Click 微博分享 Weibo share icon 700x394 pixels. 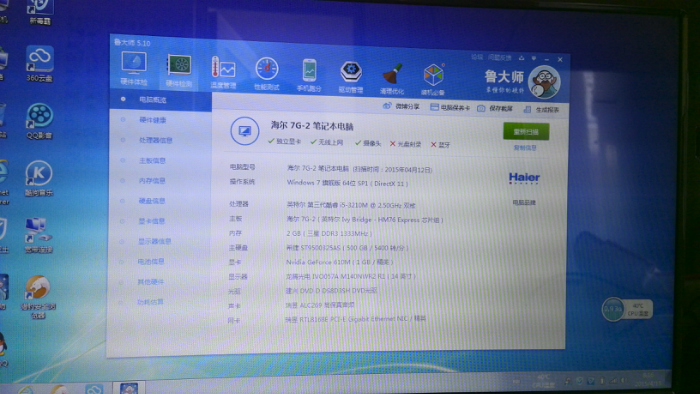[x=401, y=106]
